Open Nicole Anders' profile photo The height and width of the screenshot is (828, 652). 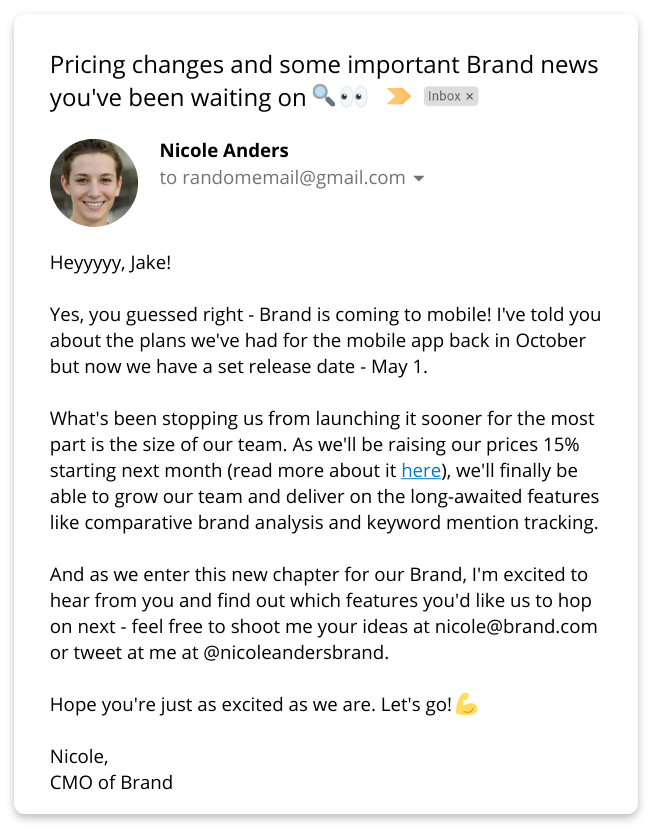point(94,183)
